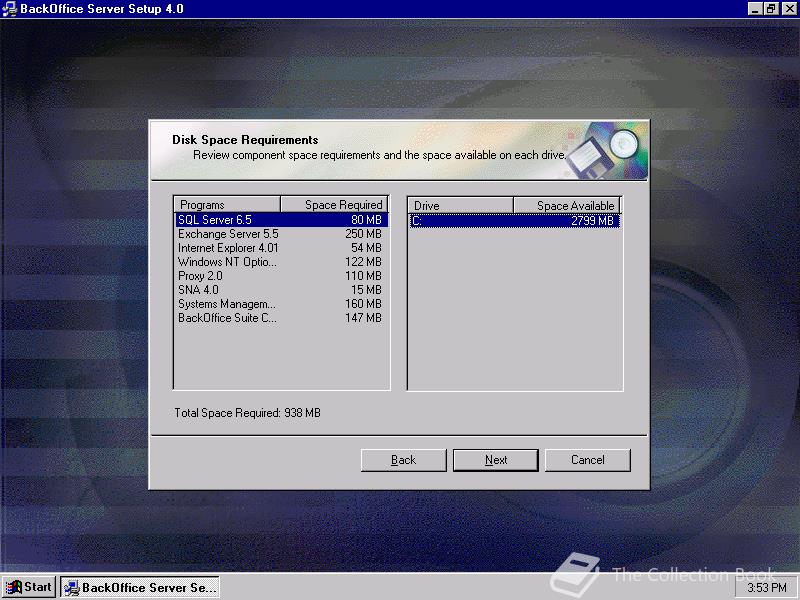Image resolution: width=800 pixels, height=600 pixels.
Task: Click the 3:53 PM clock in system tray
Action: [767, 588]
